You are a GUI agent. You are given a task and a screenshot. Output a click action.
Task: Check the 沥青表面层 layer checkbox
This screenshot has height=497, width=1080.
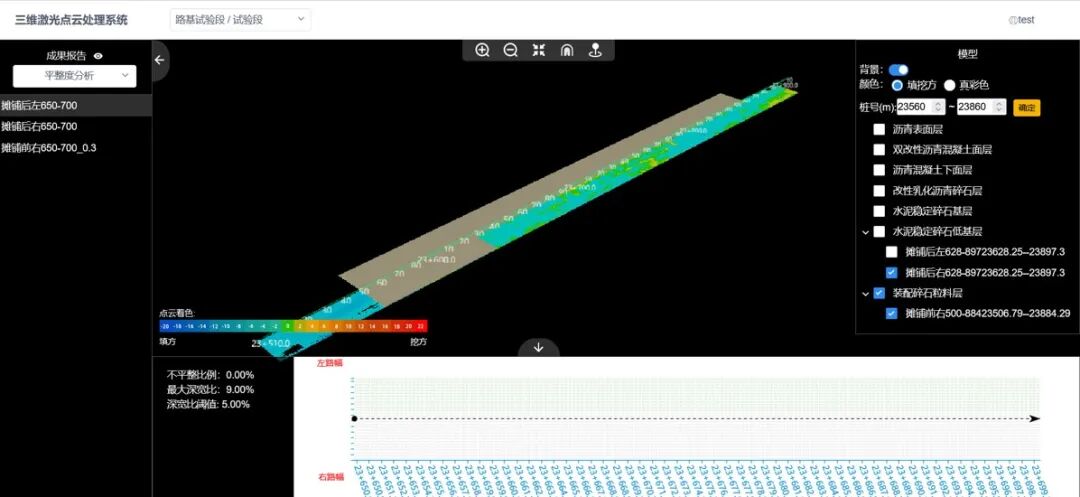[x=879, y=129]
